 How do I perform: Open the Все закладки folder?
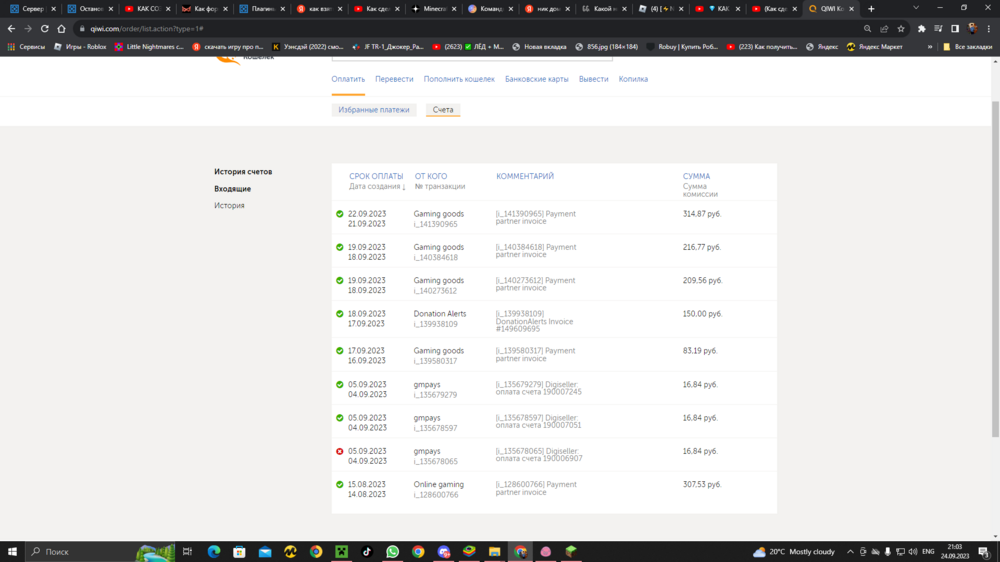point(968,47)
